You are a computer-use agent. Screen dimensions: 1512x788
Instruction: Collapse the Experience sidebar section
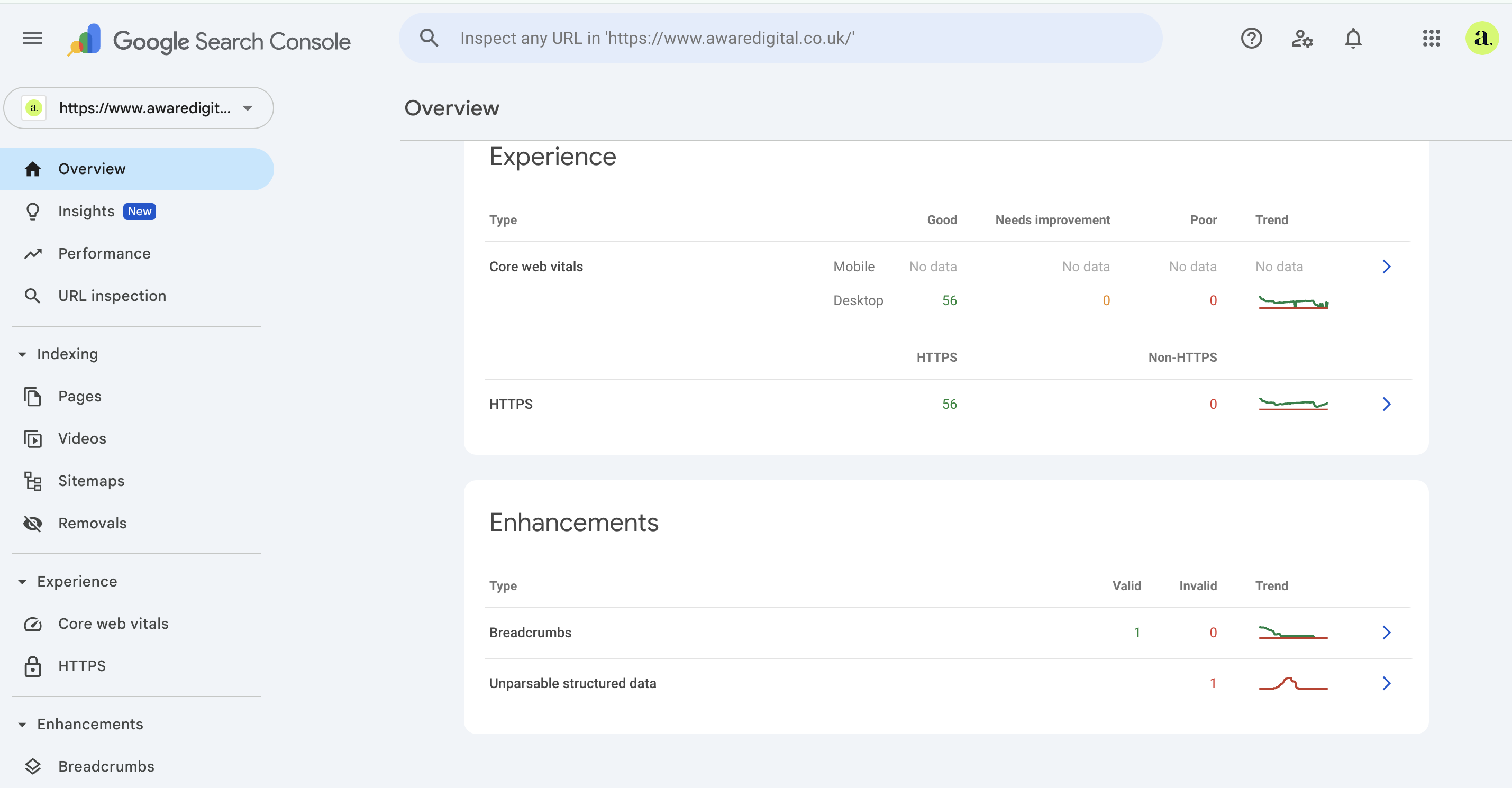tap(22, 582)
